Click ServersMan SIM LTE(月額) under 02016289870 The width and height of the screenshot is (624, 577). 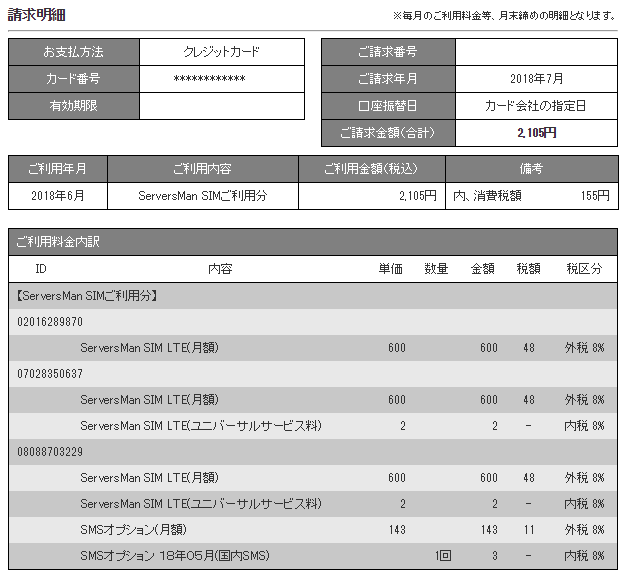[149, 348]
